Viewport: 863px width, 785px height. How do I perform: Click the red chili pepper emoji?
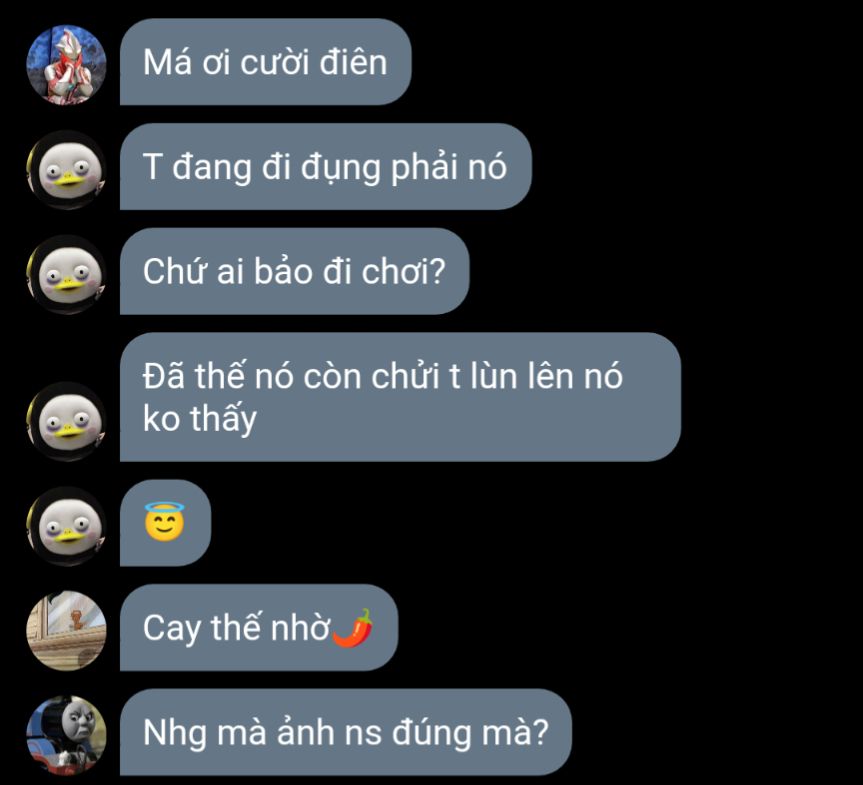353,628
